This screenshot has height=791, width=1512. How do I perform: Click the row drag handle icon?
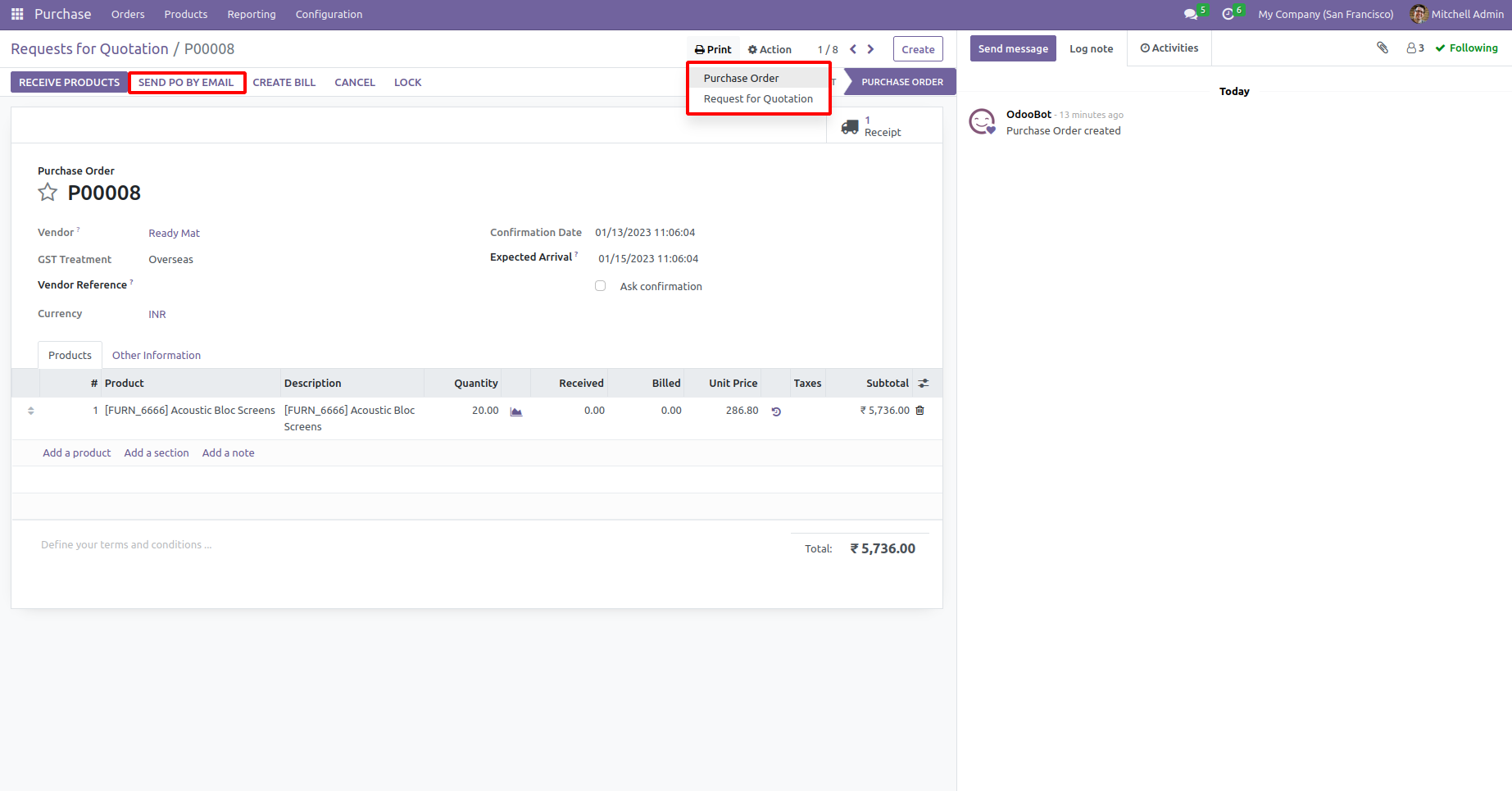[31, 411]
